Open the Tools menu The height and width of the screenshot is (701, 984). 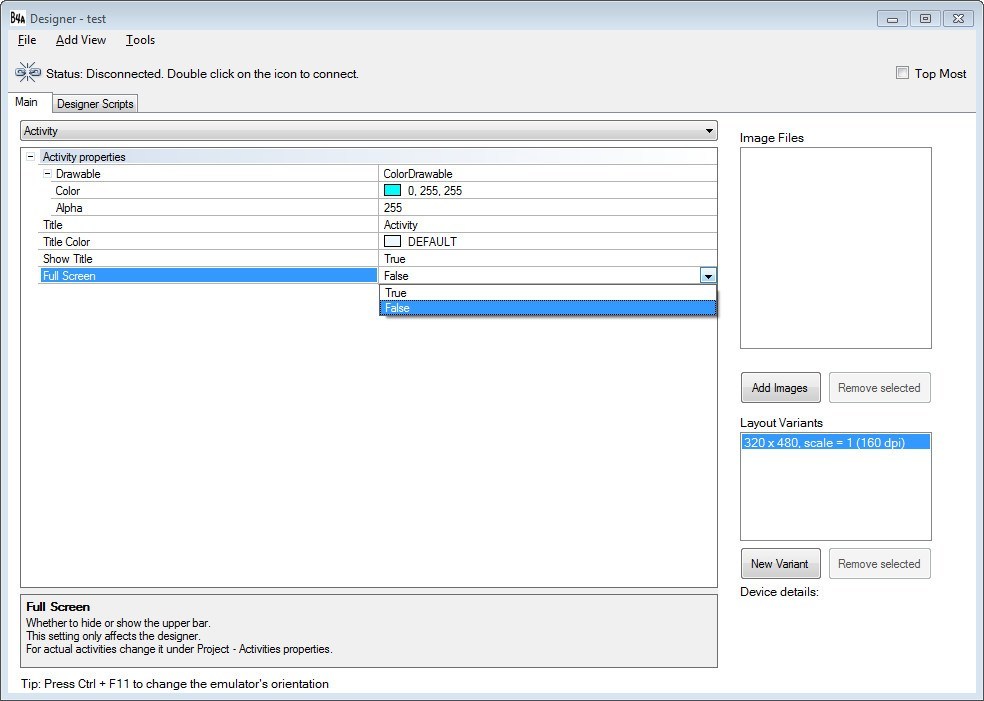click(139, 40)
